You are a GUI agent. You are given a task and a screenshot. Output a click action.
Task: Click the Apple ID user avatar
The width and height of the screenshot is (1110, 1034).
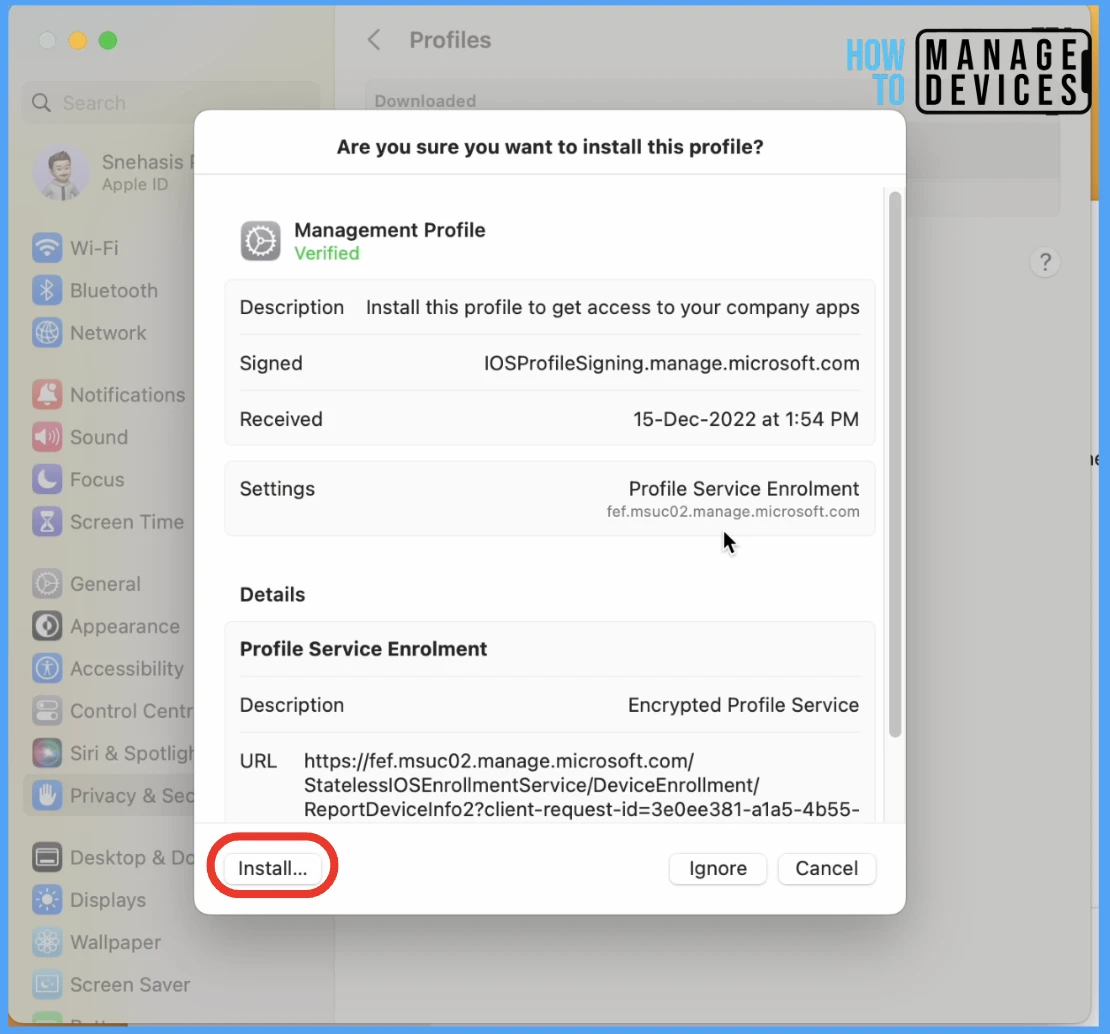[62, 173]
